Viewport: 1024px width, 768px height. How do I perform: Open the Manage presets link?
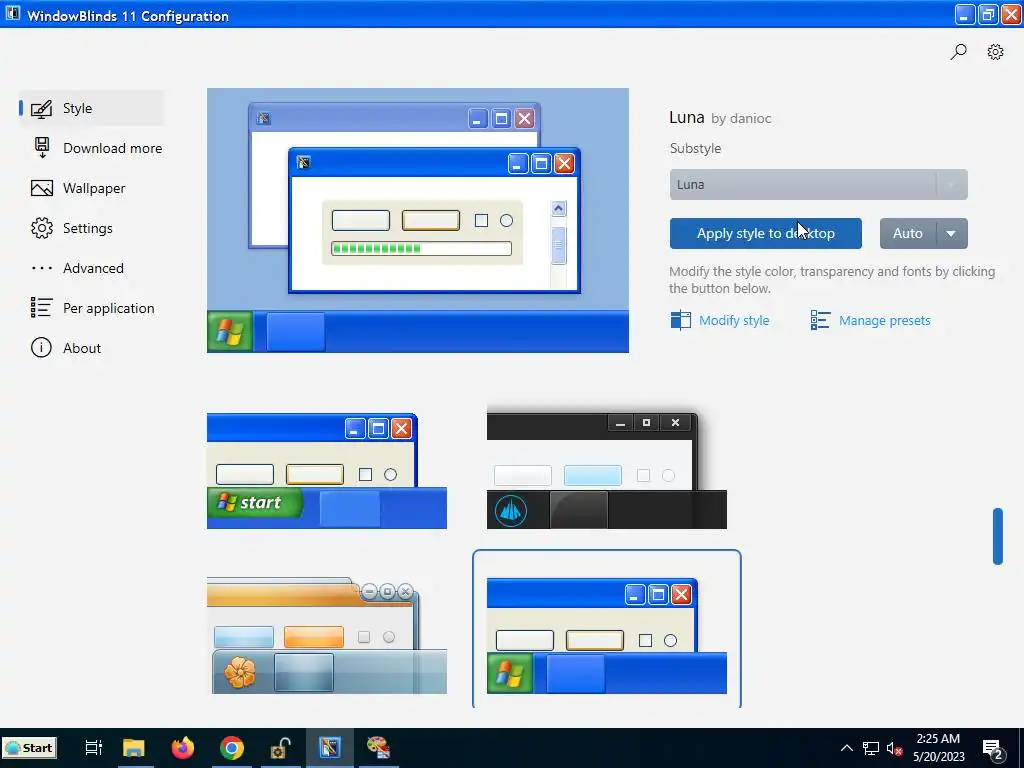click(884, 321)
